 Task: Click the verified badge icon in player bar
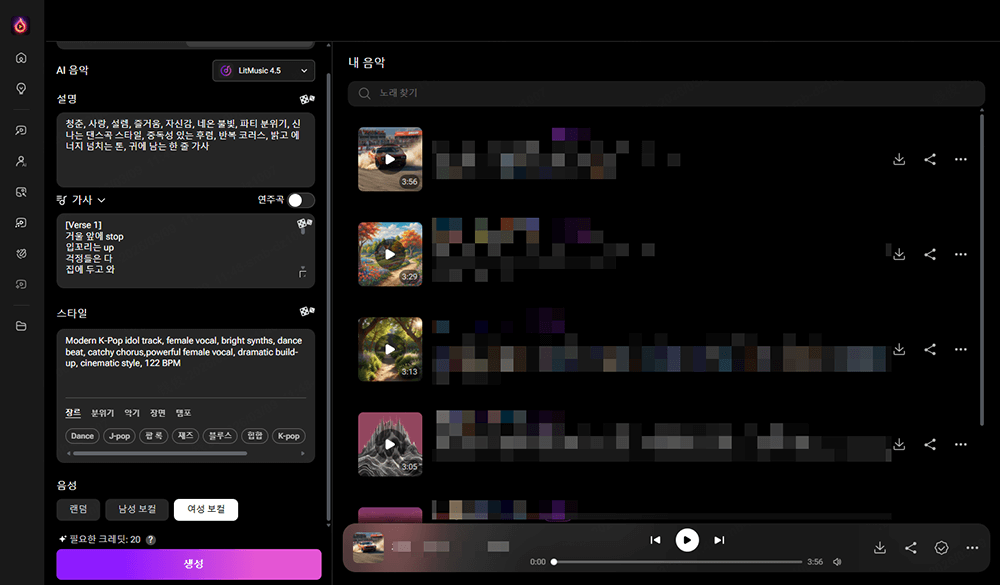[x=941, y=548]
